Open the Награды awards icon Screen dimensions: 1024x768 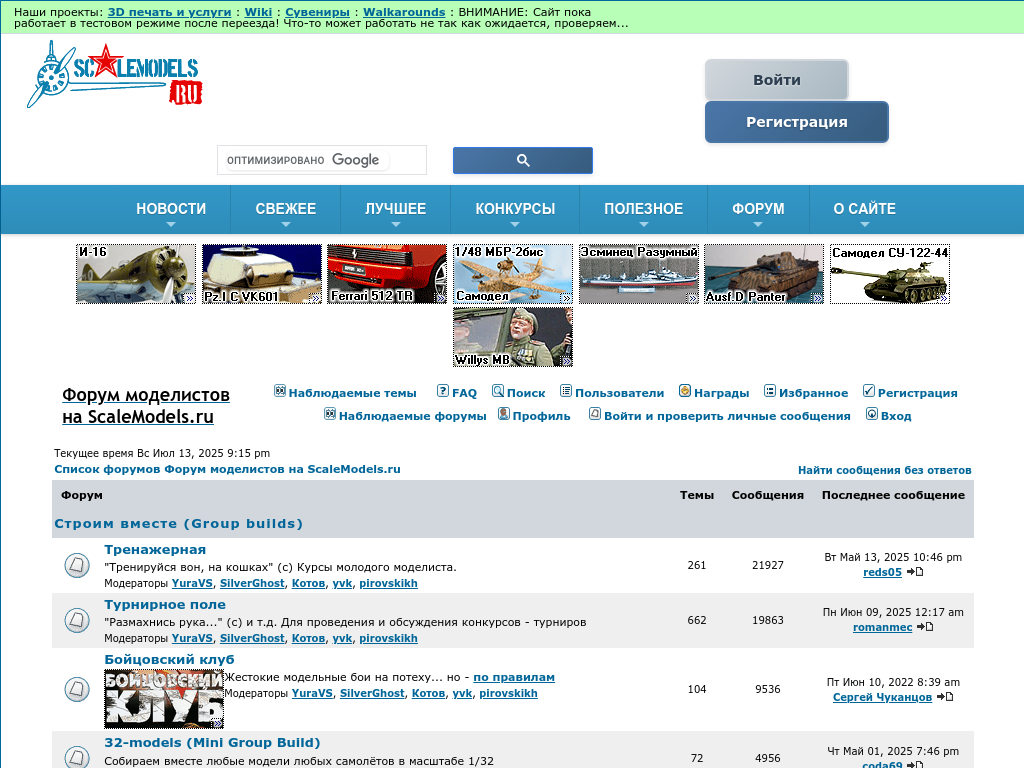pyautogui.click(x=685, y=392)
